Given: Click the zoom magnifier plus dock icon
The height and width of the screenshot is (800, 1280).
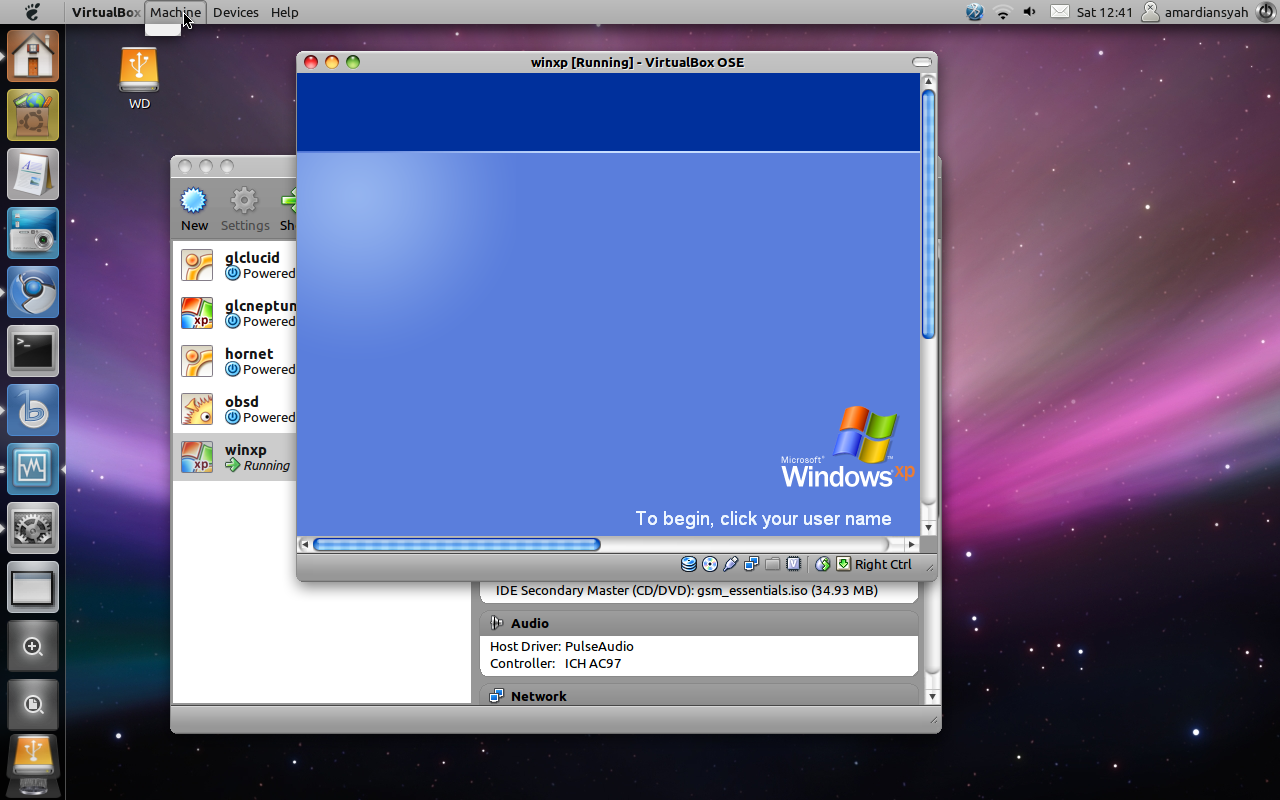Looking at the screenshot, I should pyautogui.click(x=33, y=646).
